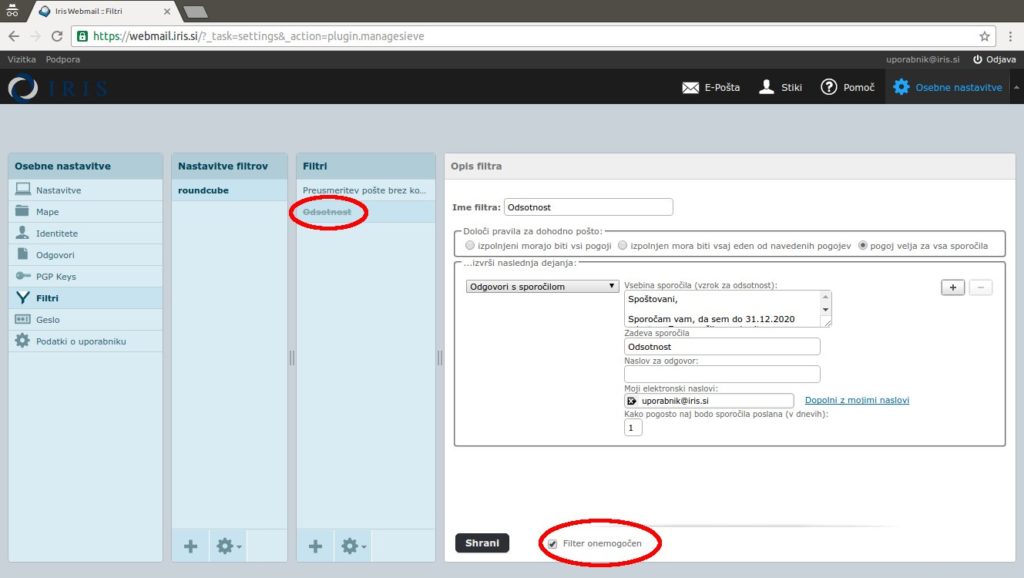
Task: Click plus icon under Nastavitve filtrov
Action: 190,546
